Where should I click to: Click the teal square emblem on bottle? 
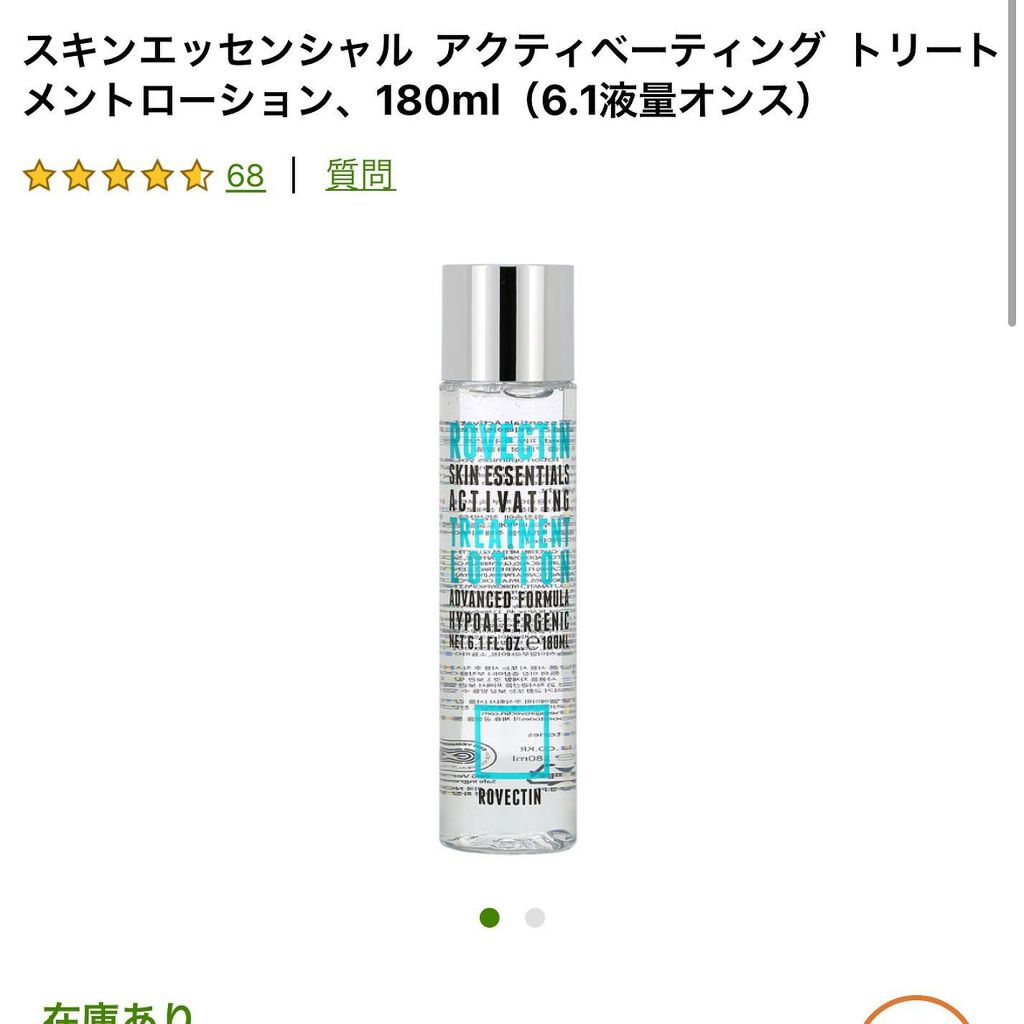[511, 743]
